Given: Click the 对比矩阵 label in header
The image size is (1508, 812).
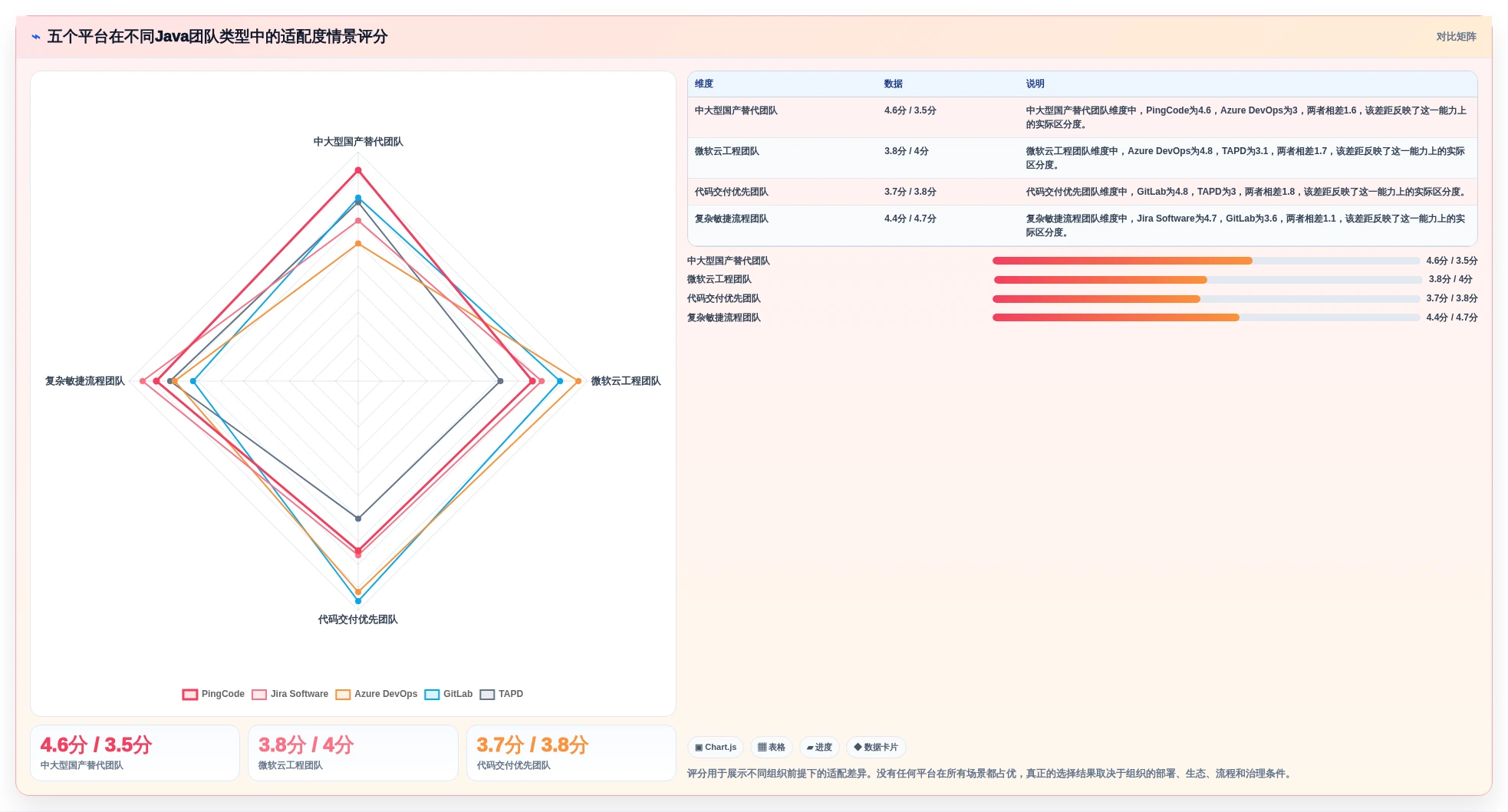Looking at the screenshot, I should (1456, 37).
